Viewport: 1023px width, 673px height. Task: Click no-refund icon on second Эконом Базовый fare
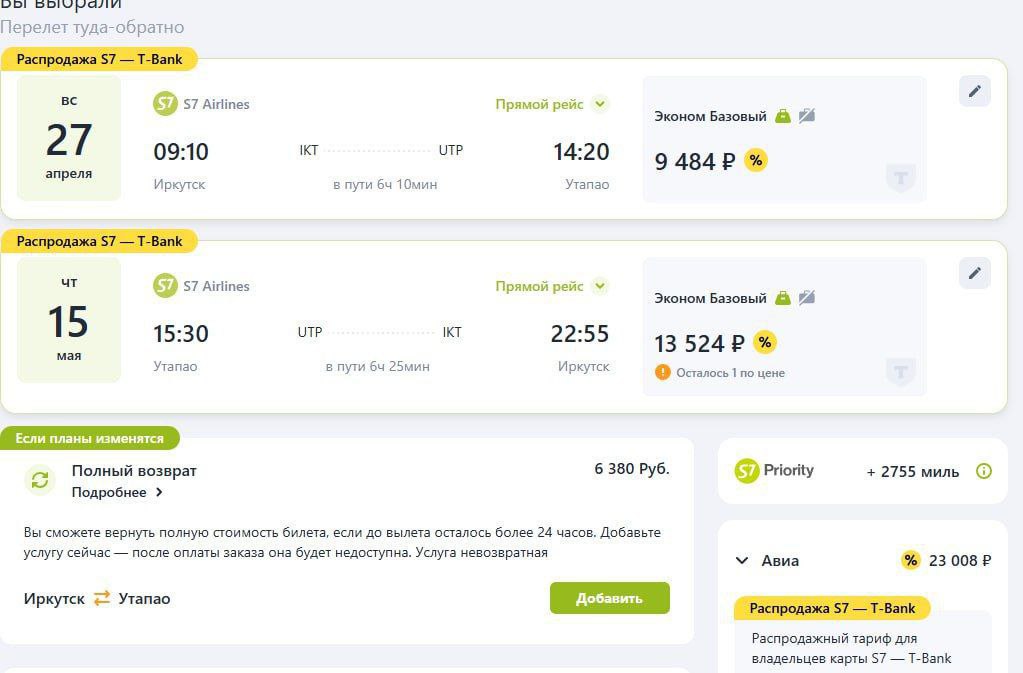click(807, 298)
